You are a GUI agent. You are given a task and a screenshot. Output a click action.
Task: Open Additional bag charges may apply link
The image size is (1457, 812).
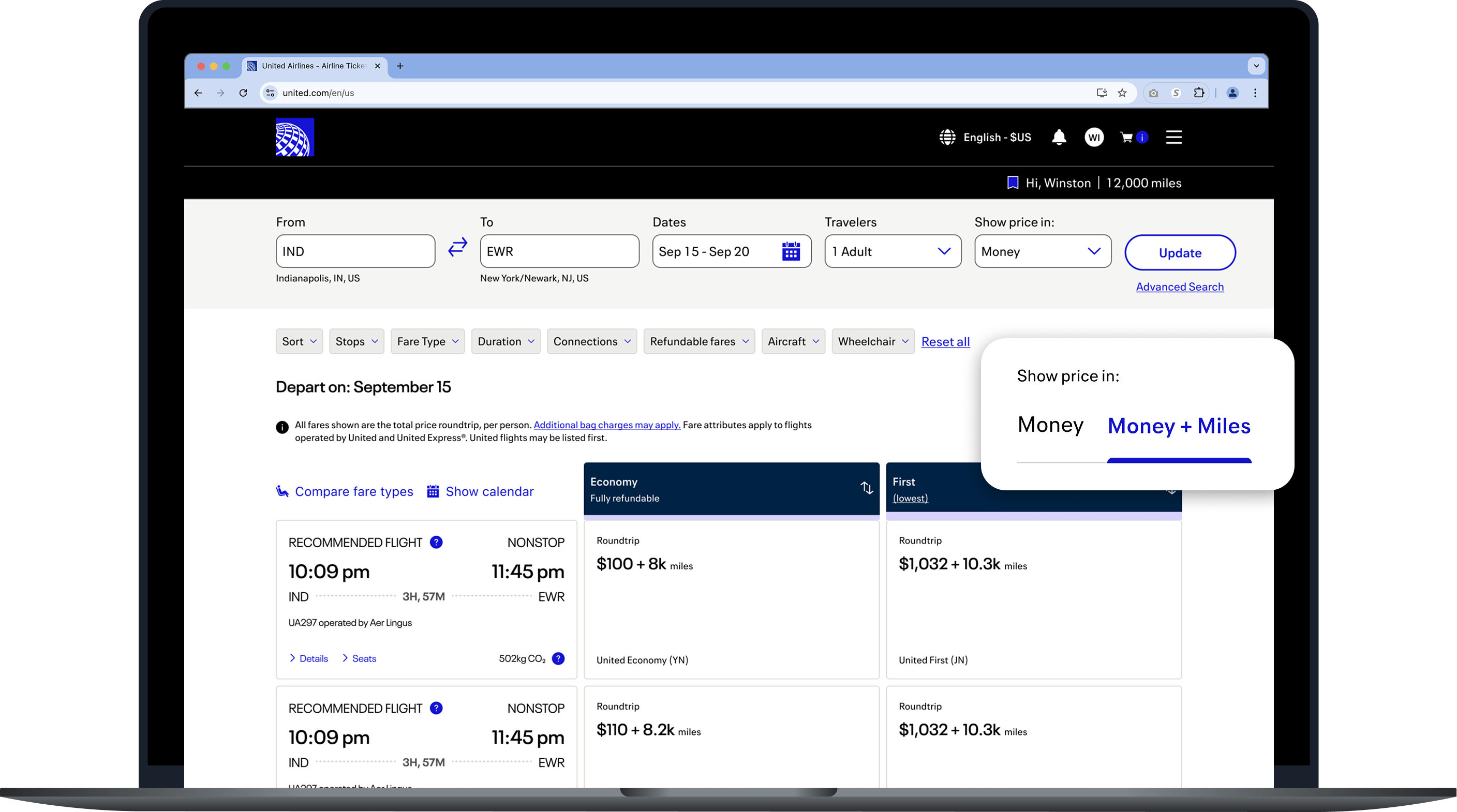click(x=607, y=425)
